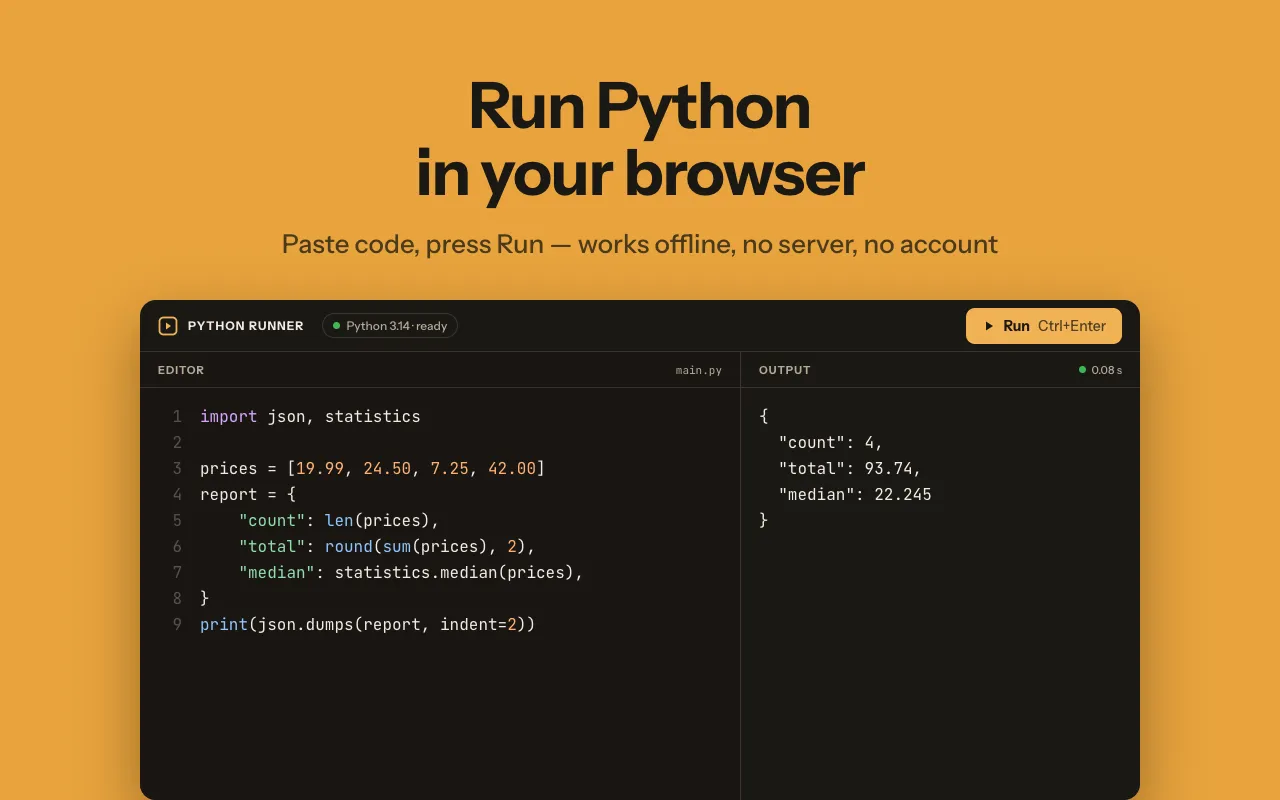Screen dimensions: 1280x800
Task: Click the Run button
Action: (x=1044, y=326)
